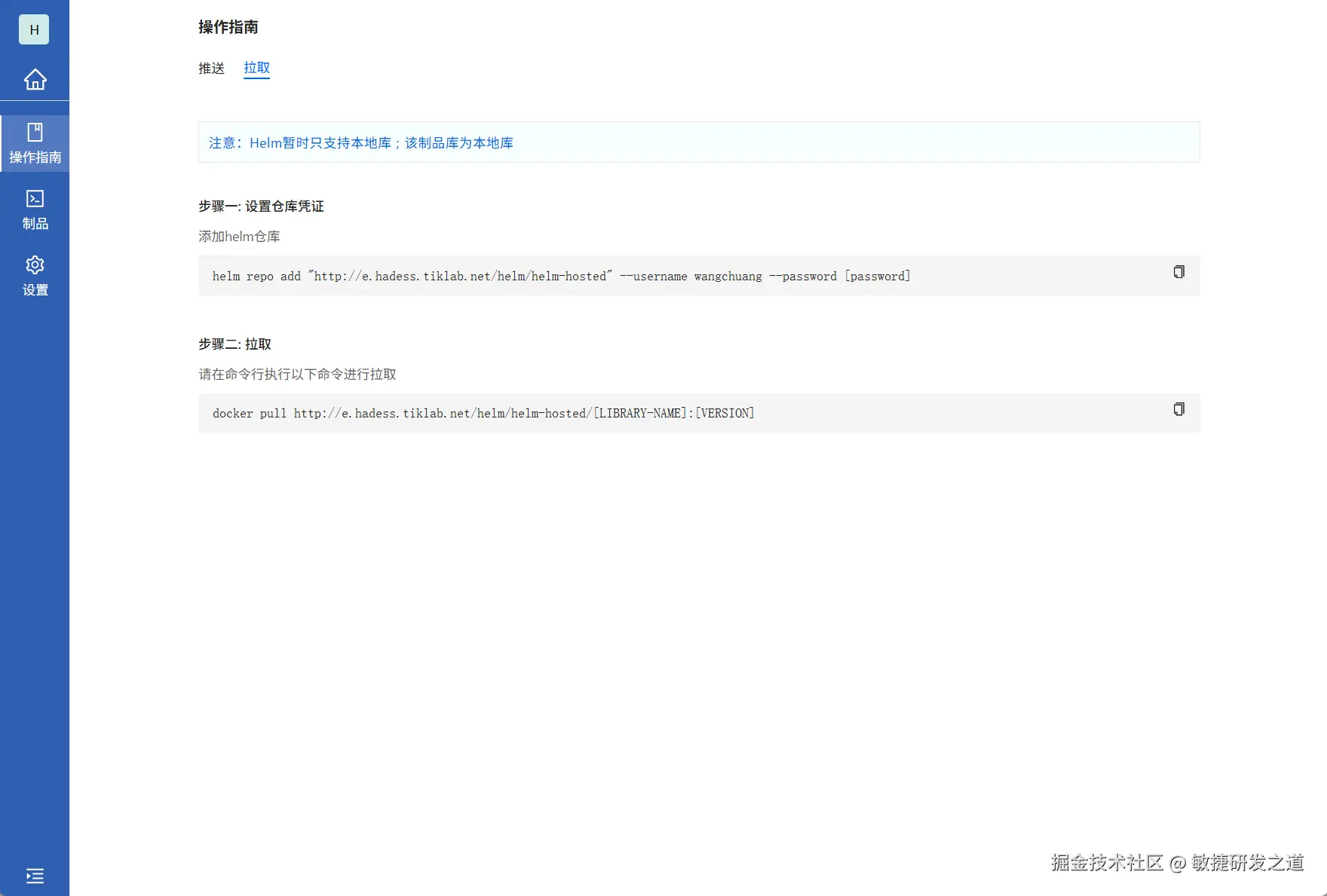Click the H workspace logo icon
Screen dimensions: 1327x896
click(x=33, y=29)
